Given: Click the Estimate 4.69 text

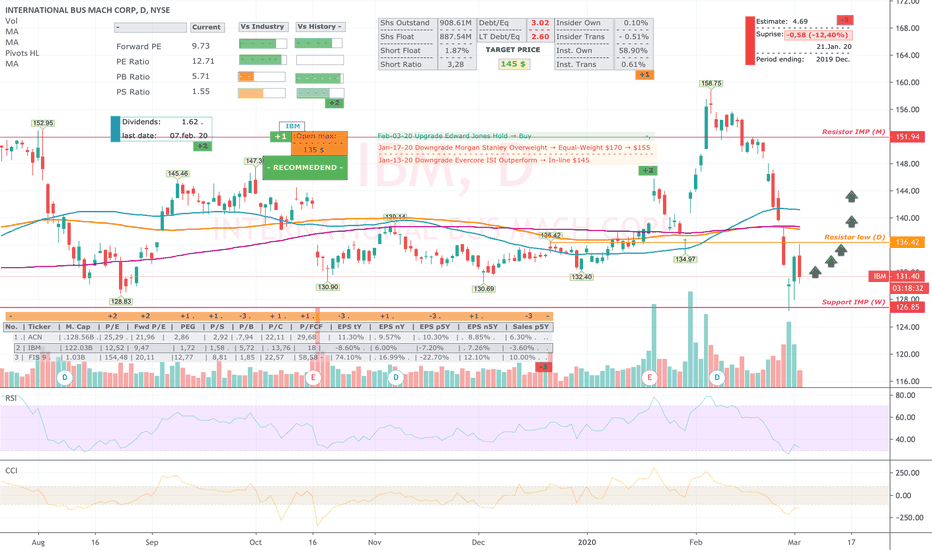Looking at the screenshot, I should (782, 21).
